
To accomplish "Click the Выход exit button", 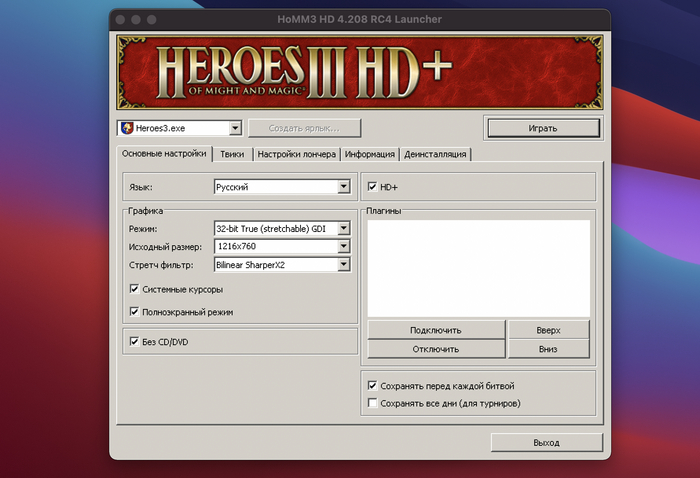I will (x=547, y=442).
